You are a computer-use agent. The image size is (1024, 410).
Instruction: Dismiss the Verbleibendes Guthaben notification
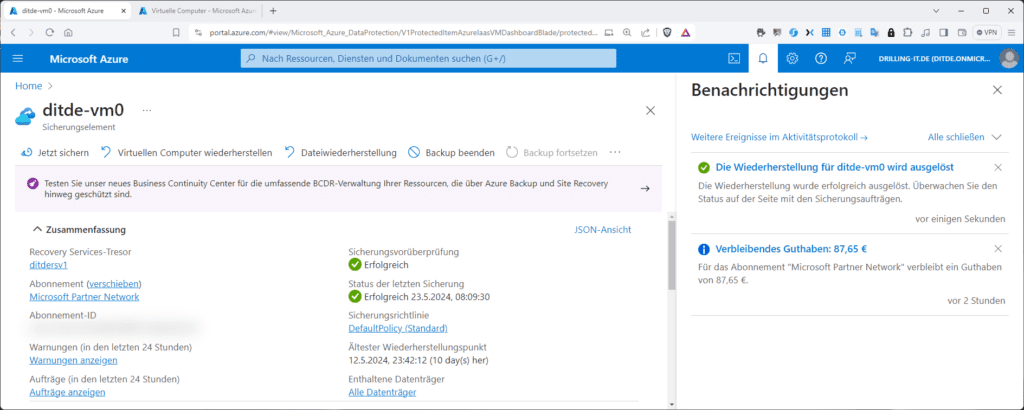(x=998, y=249)
